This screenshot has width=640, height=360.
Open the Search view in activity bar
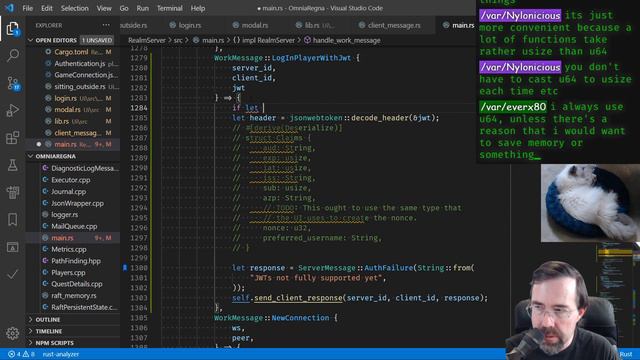pyautogui.click(x=12, y=55)
